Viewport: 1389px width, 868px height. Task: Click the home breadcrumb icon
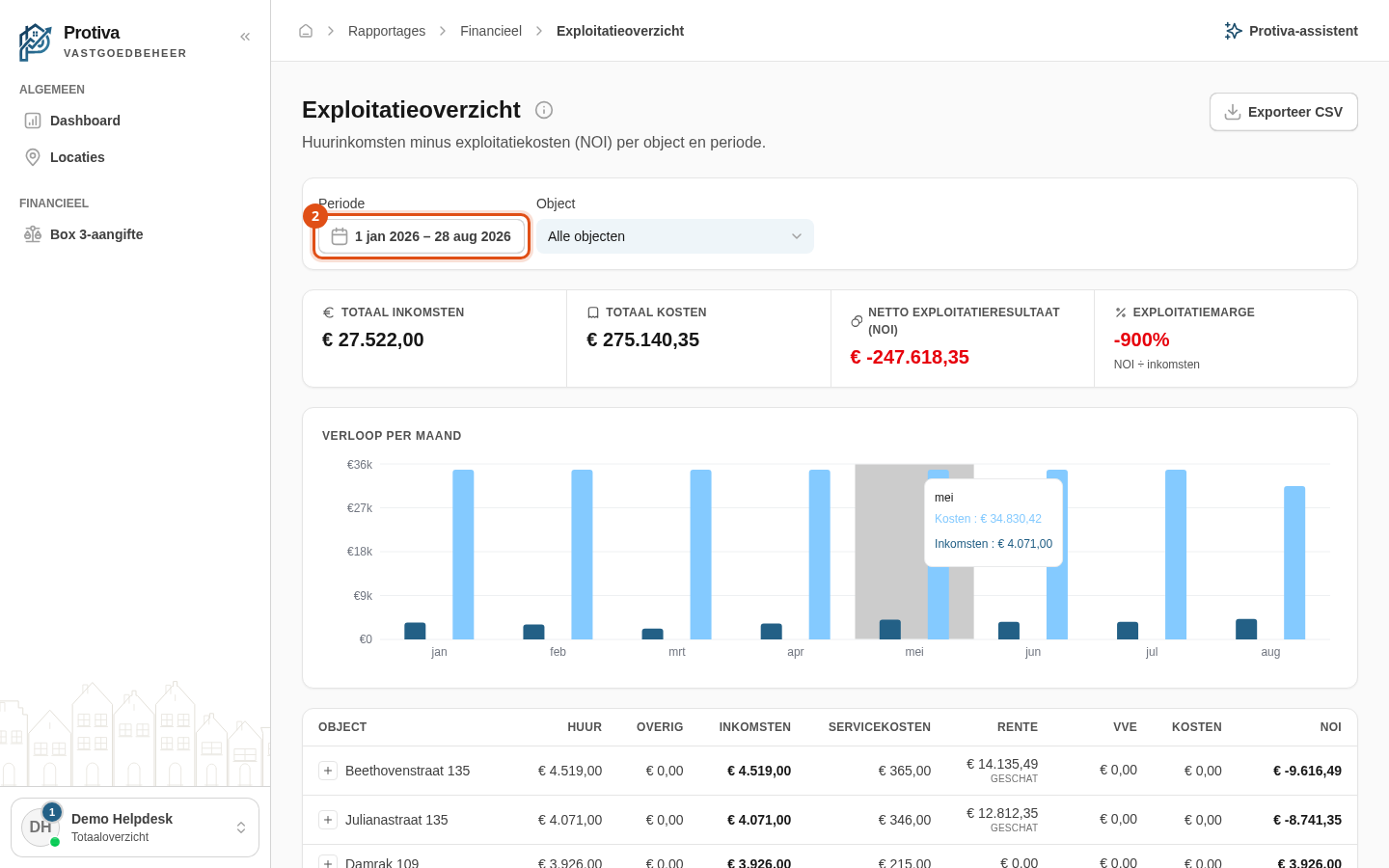306,31
